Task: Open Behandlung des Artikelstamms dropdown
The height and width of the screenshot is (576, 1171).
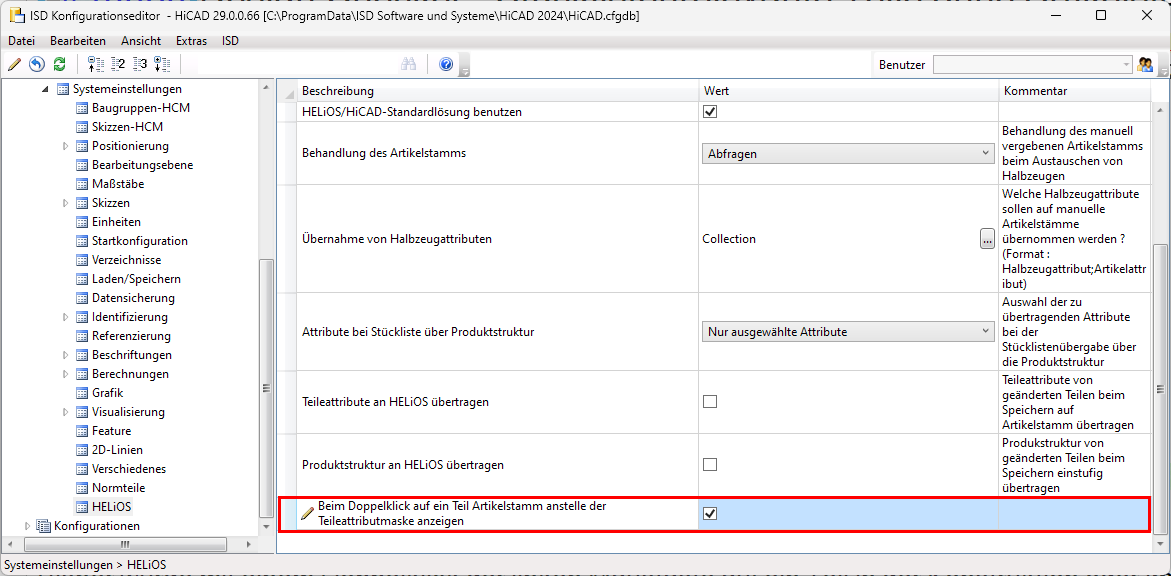Action: pyautogui.click(x=846, y=154)
